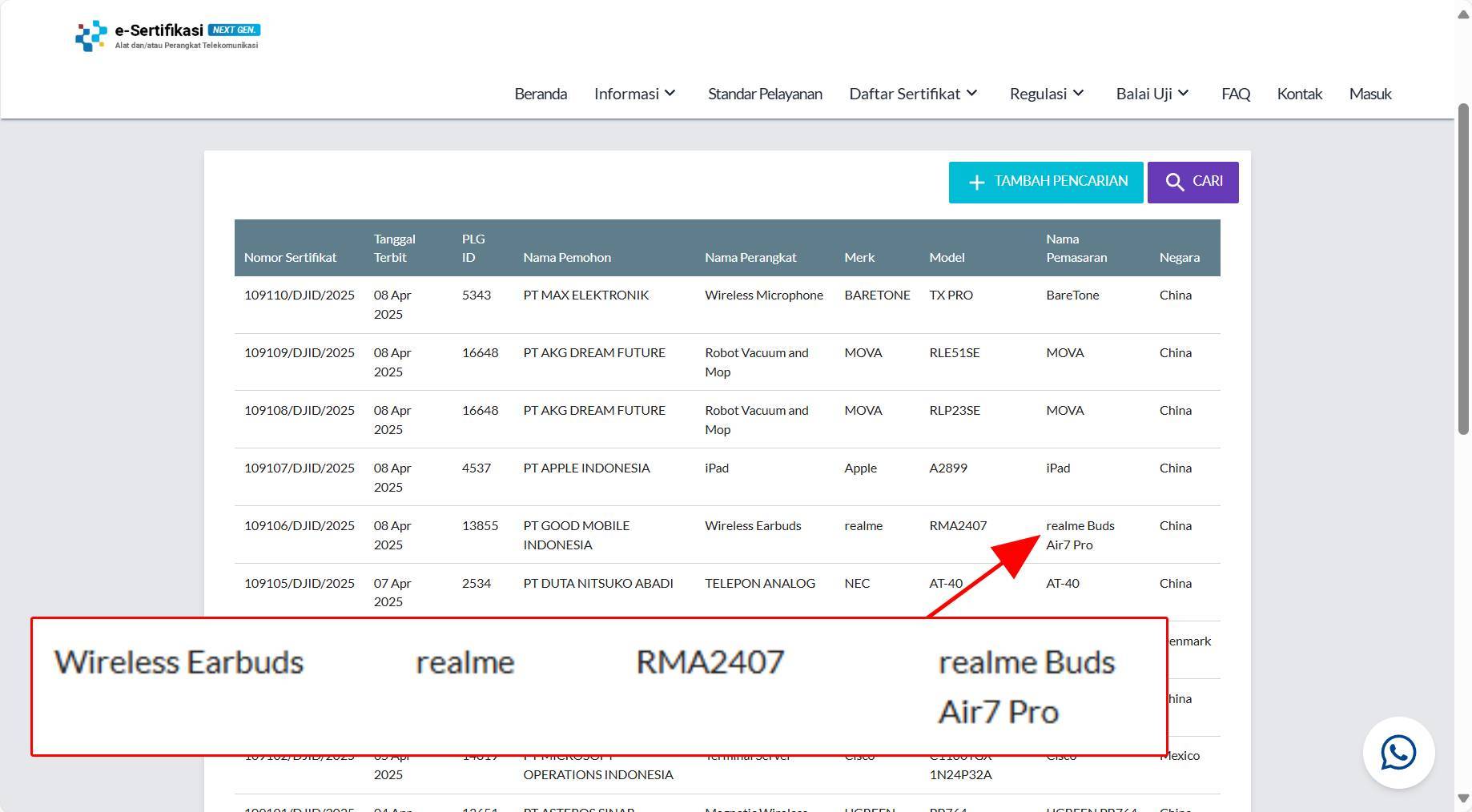Click the Model column header
This screenshot has height=812, width=1472.
click(x=947, y=257)
